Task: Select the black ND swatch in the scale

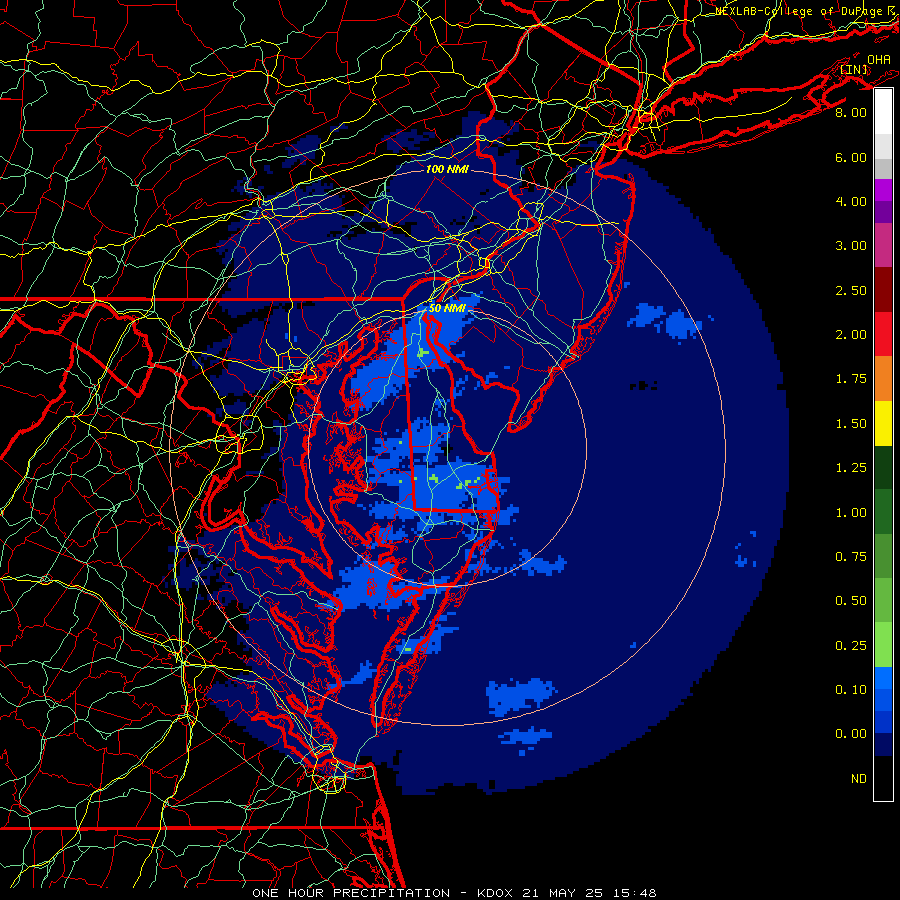Action: click(x=883, y=778)
